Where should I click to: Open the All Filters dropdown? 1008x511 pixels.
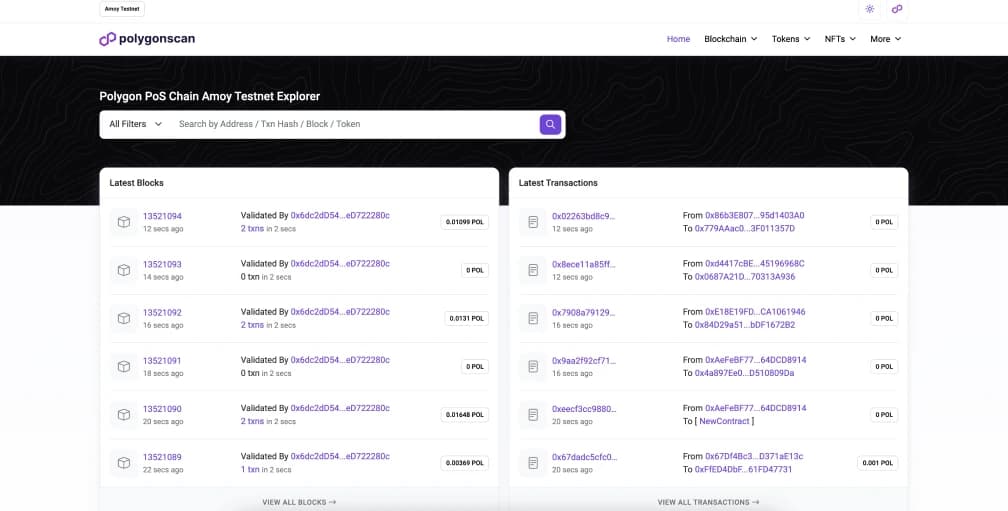click(135, 124)
